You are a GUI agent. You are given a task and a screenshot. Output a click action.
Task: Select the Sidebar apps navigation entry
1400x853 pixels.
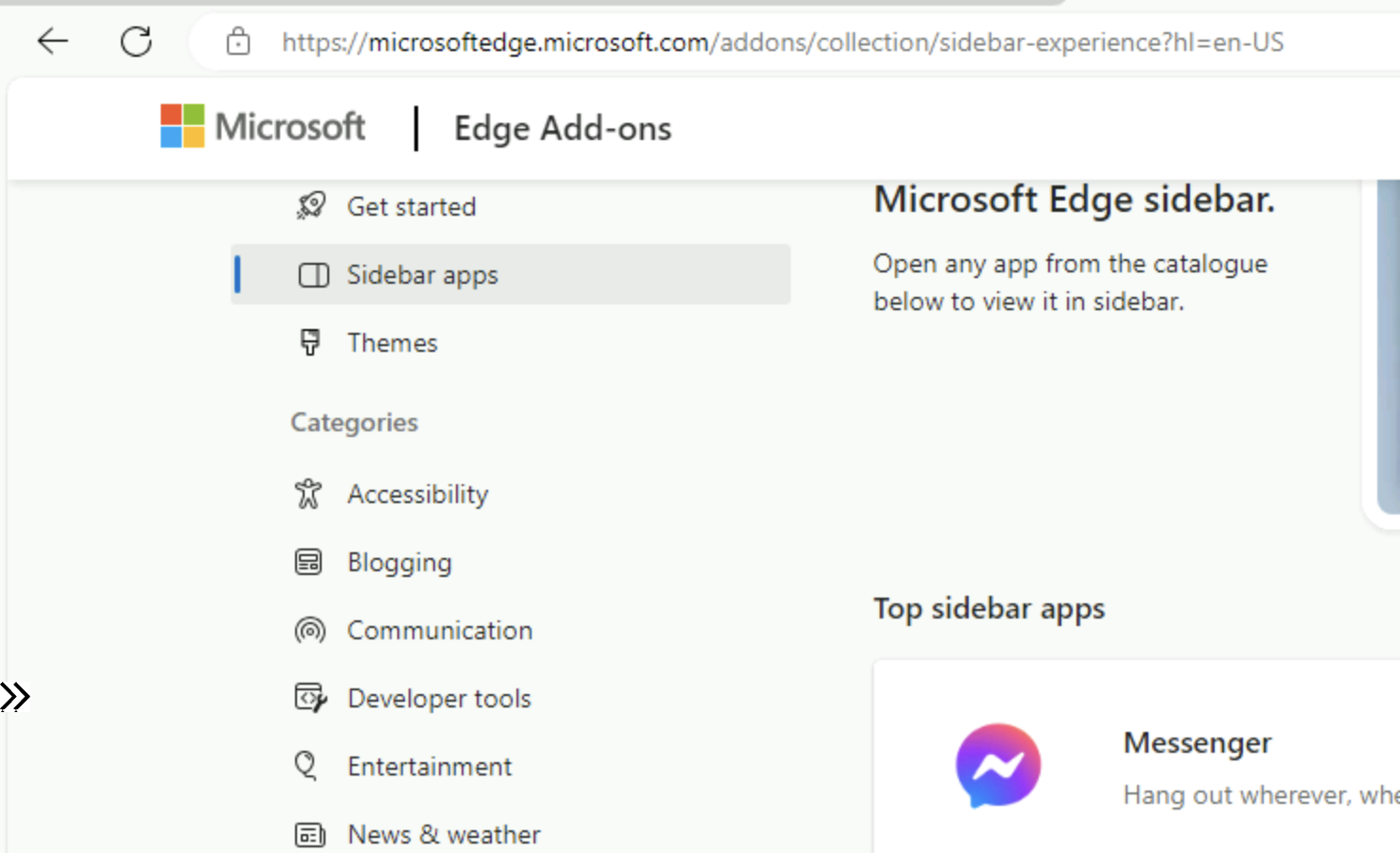422,274
